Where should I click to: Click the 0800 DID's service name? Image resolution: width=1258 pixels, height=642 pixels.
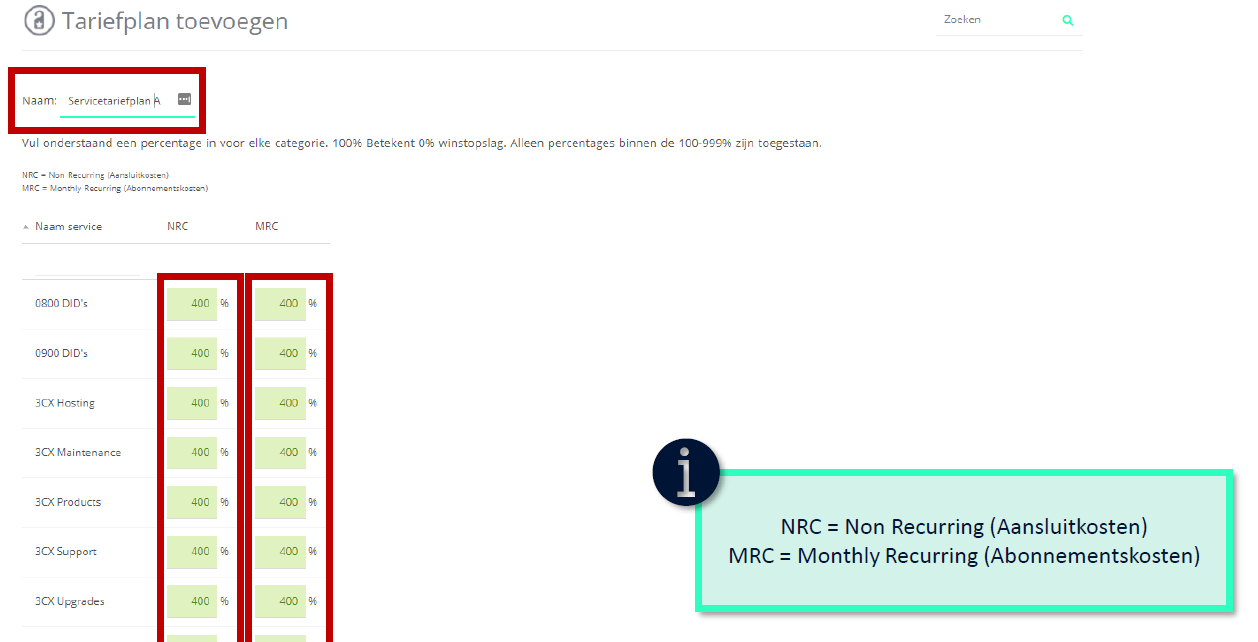click(x=61, y=303)
